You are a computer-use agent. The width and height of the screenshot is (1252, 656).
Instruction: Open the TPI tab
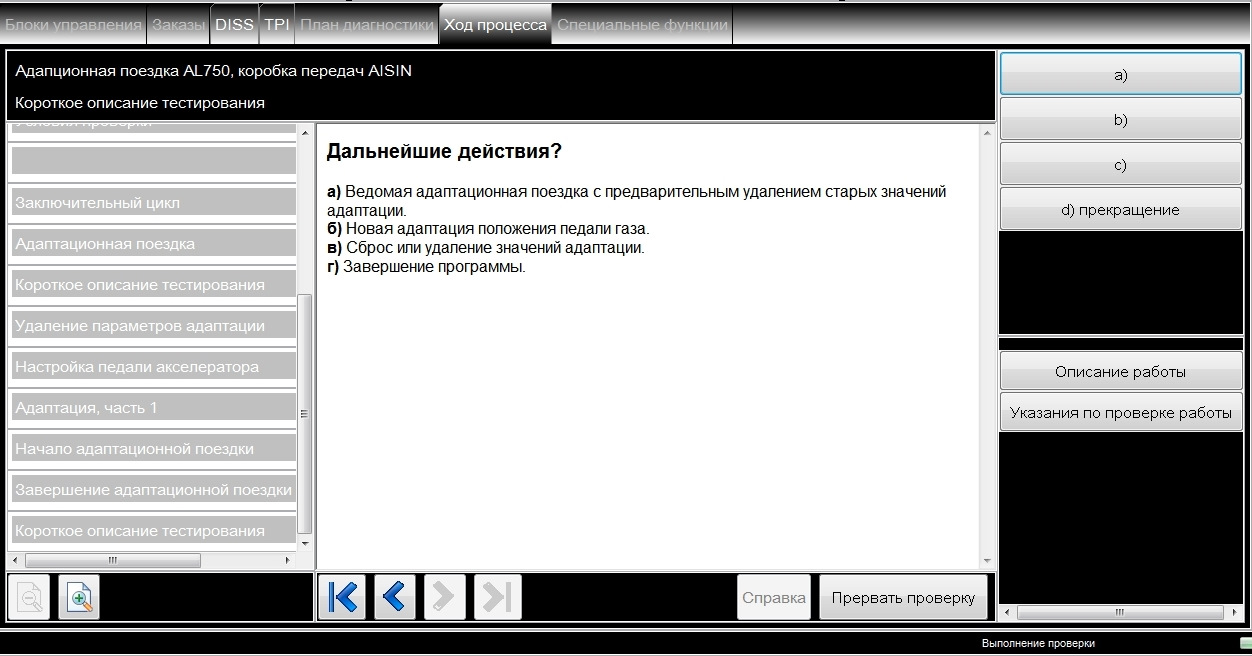pyautogui.click(x=277, y=25)
